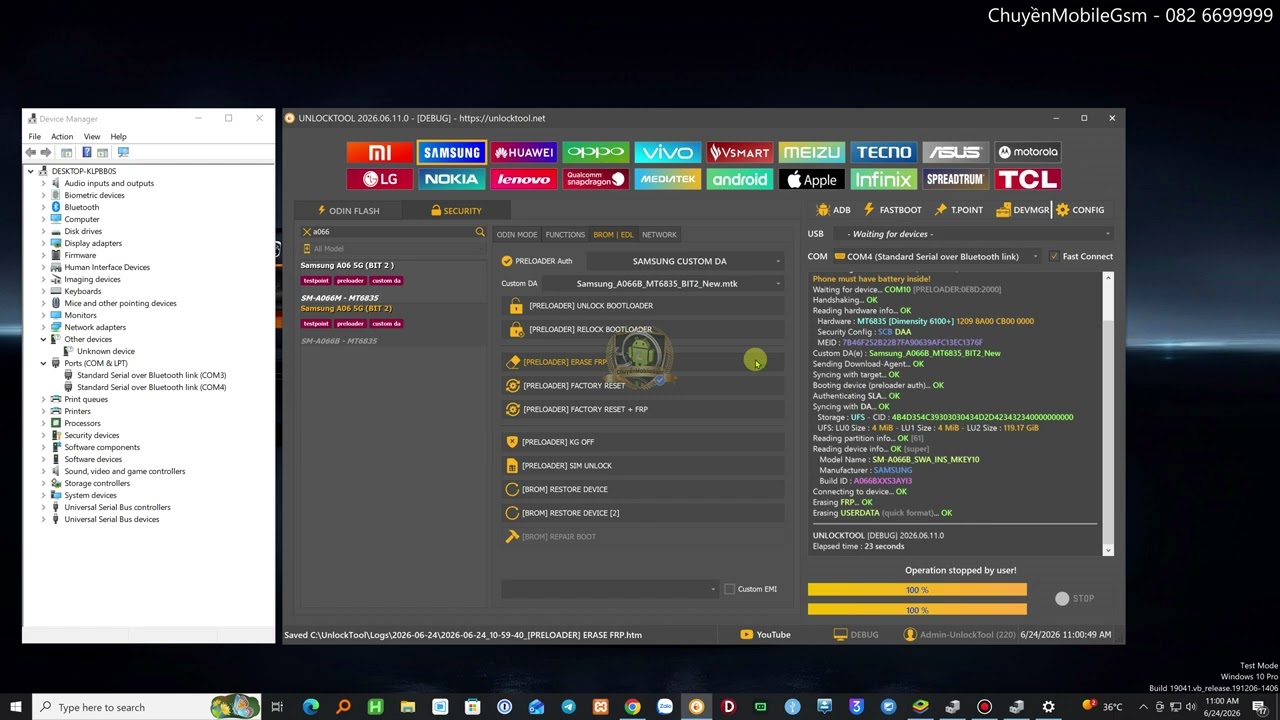Select the Qualcomm Snapdragon logo
1280x720 pixels.
pyautogui.click(x=596, y=179)
